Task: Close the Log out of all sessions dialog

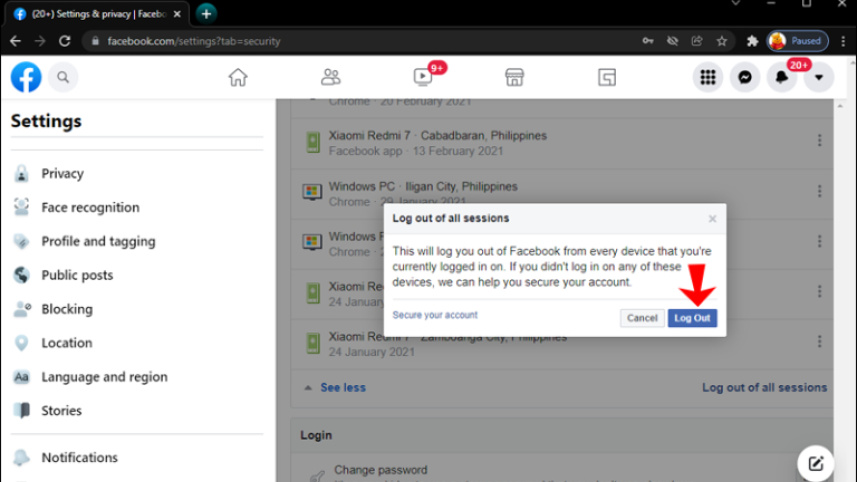Action: click(712, 219)
